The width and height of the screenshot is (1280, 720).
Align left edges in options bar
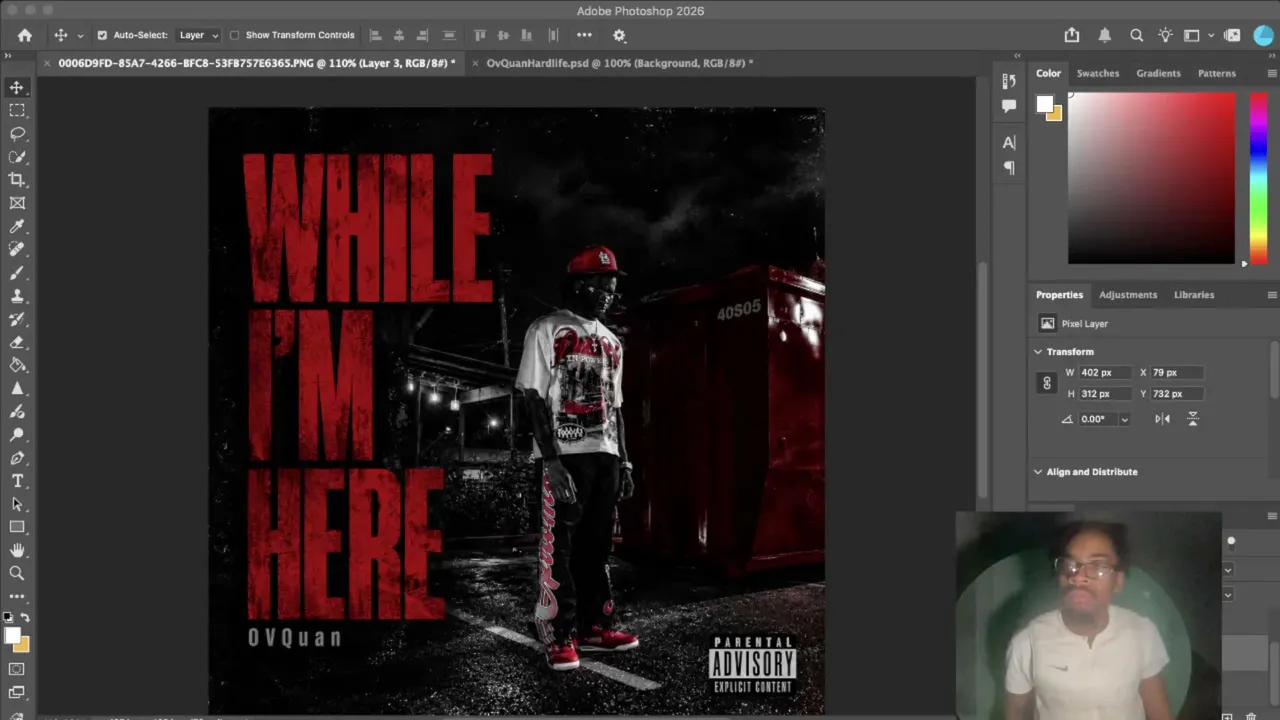[x=376, y=35]
